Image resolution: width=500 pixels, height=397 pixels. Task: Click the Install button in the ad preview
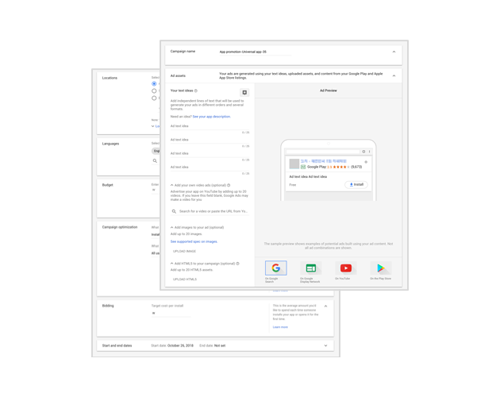point(356,185)
